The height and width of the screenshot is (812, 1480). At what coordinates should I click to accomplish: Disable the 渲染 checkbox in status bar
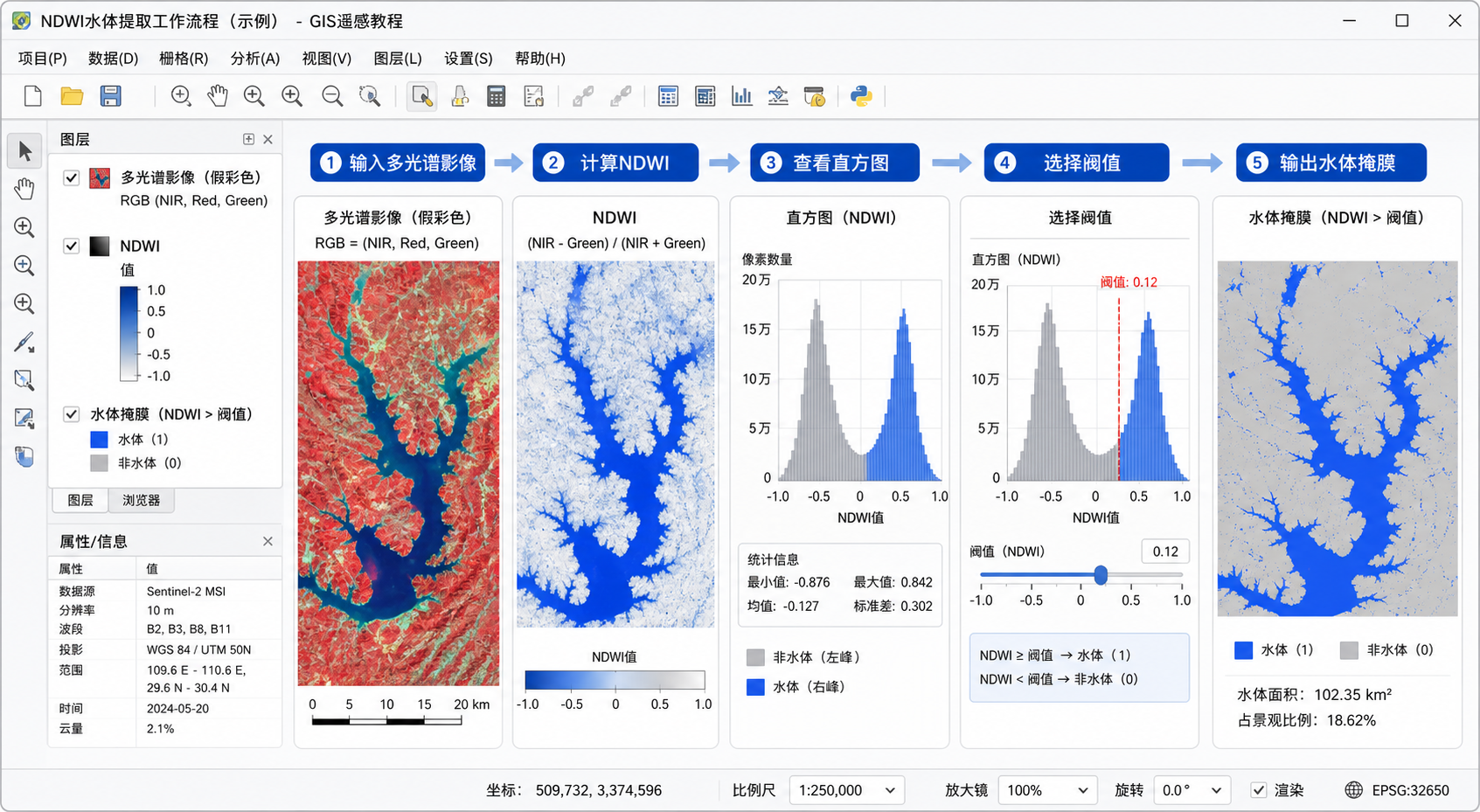click(x=1259, y=790)
